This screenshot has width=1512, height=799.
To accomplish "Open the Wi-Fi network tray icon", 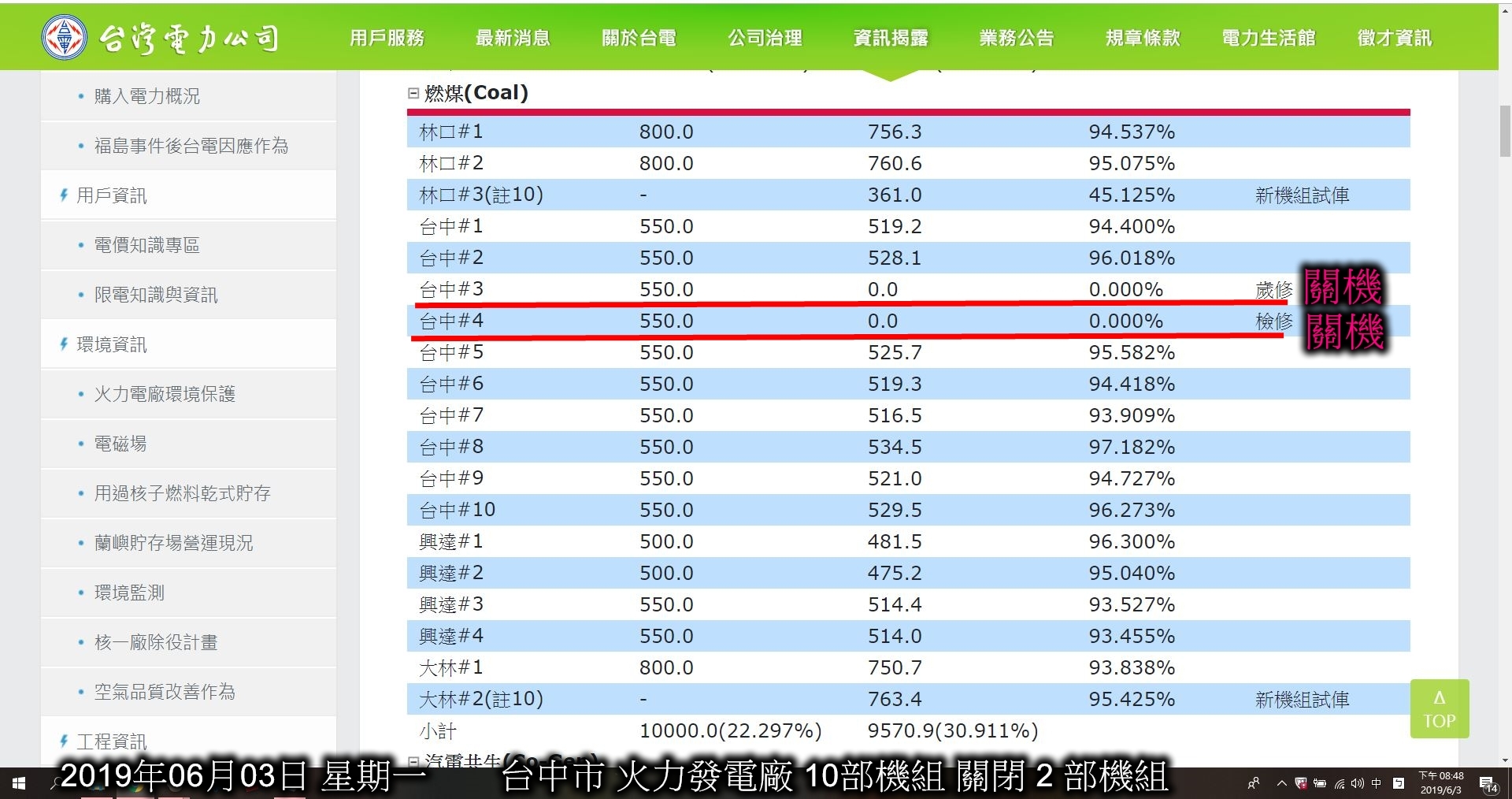I will coord(1339,783).
